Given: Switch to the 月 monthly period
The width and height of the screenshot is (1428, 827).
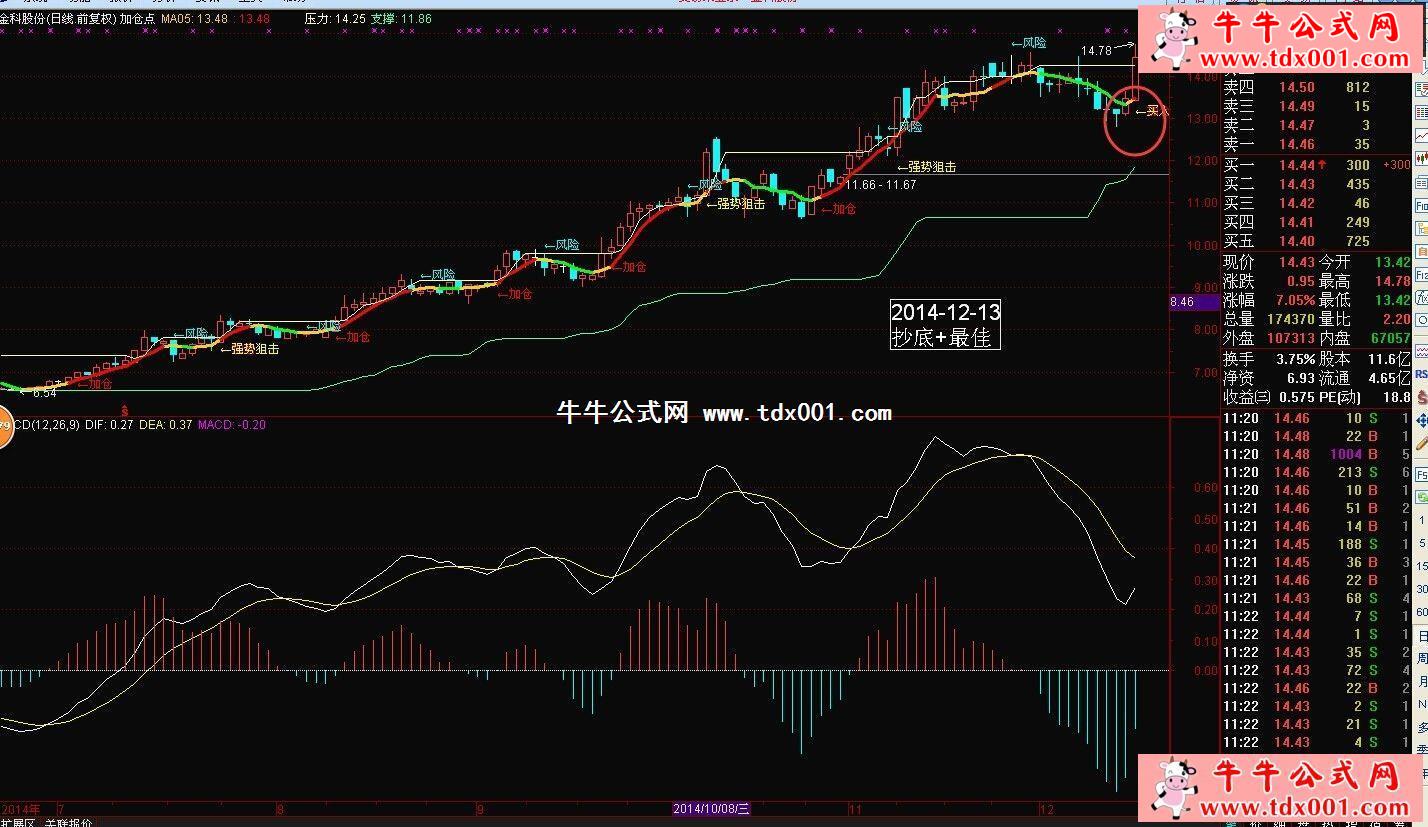Looking at the screenshot, I should tap(1421, 681).
